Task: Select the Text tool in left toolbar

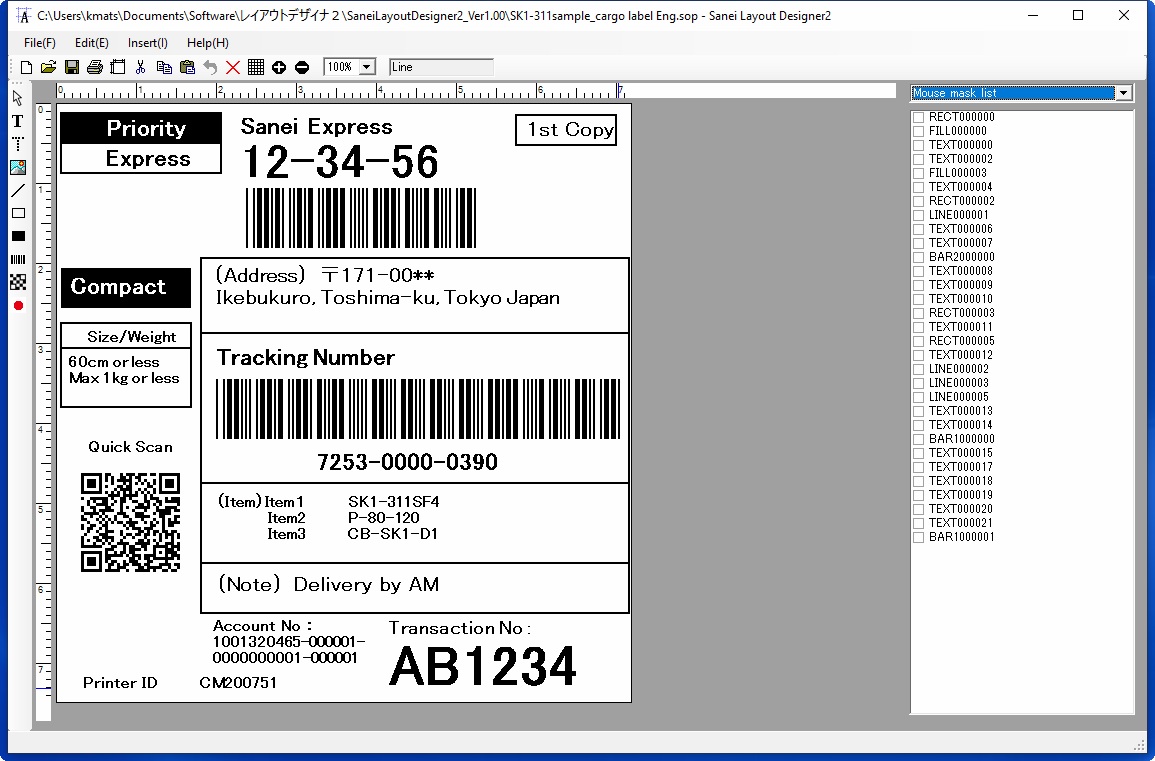Action: (x=17, y=121)
